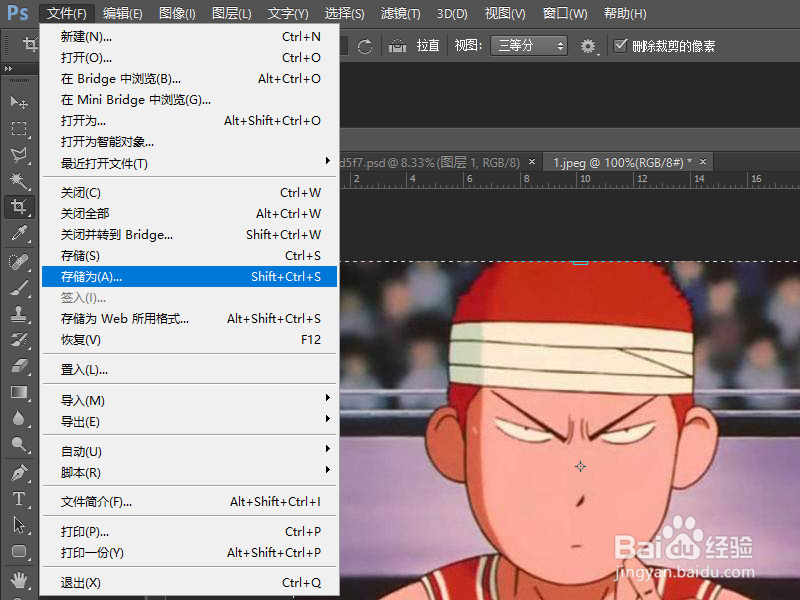The image size is (800, 600).
Task: Open the 文件(F) menu
Action: pyautogui.click(x=67, y=13)
